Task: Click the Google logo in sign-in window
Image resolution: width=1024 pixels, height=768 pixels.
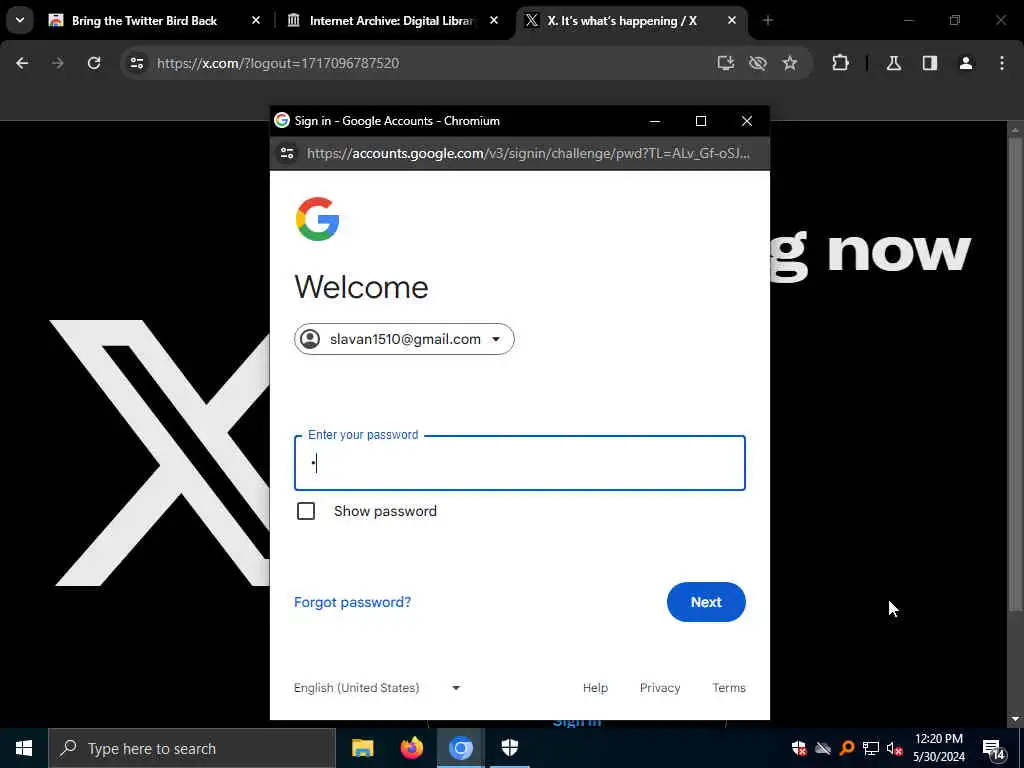Action: click(x=317, y=219)
